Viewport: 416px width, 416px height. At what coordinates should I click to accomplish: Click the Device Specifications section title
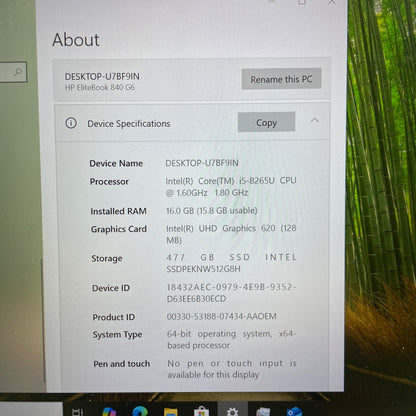129,124
